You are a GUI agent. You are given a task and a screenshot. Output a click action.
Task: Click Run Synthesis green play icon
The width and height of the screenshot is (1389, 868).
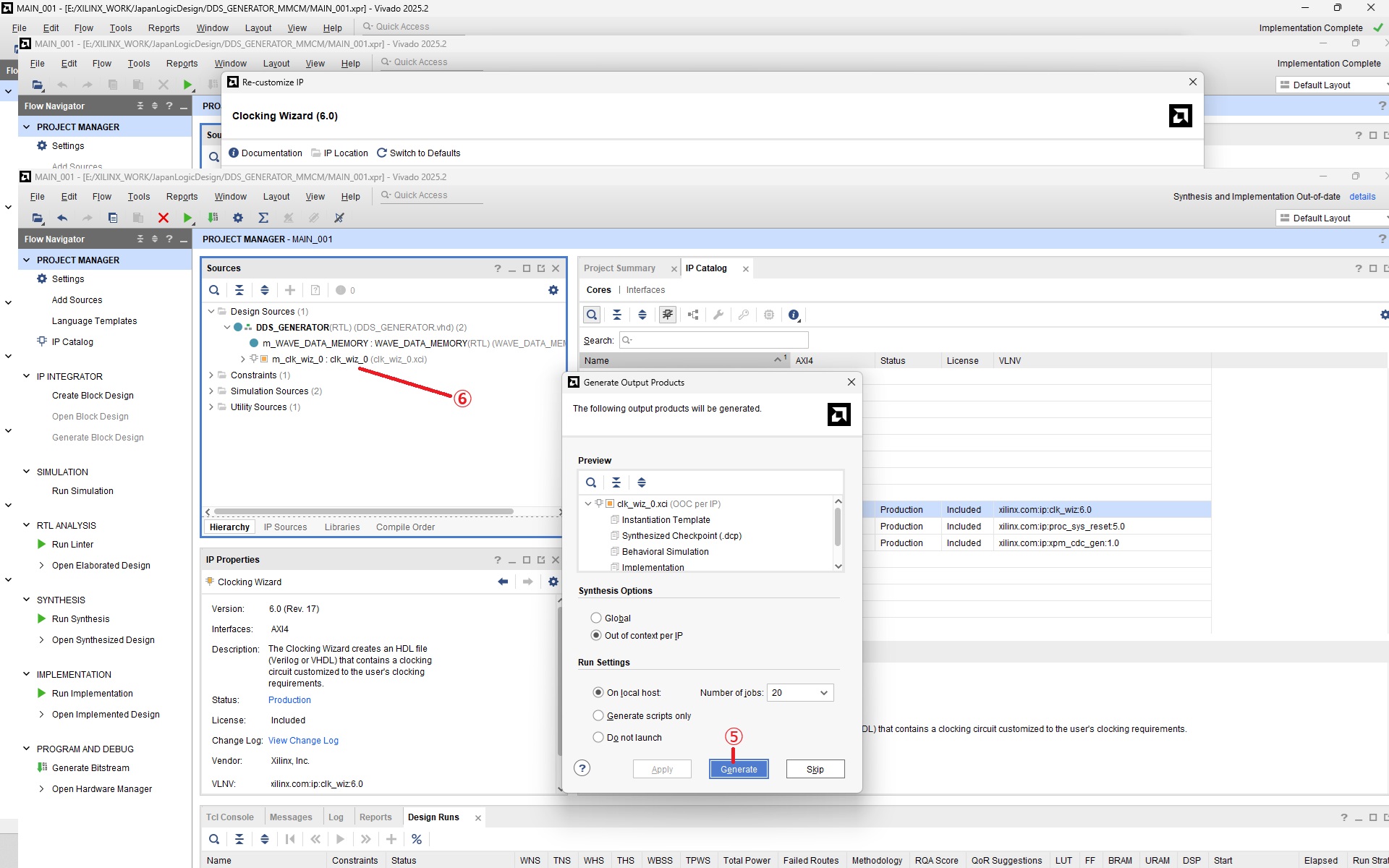[42, 618]
